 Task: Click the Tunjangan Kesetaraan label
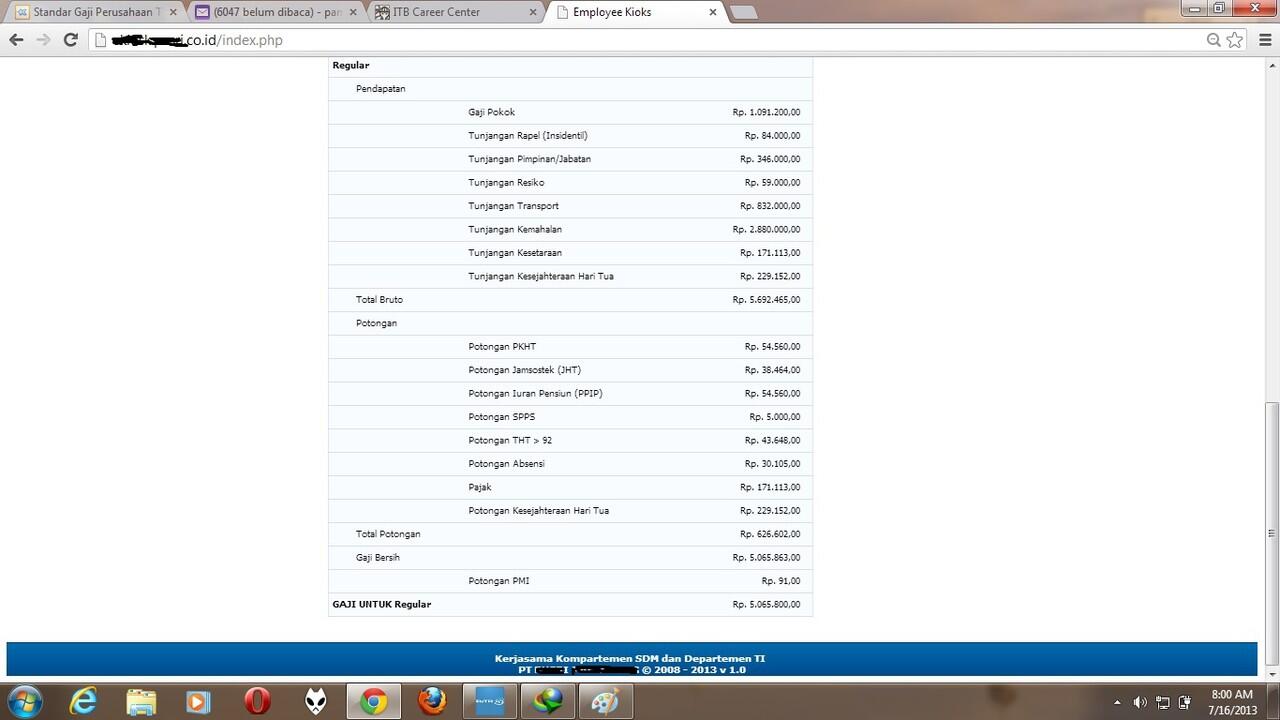pyautogui.click(x=515, y=253)
